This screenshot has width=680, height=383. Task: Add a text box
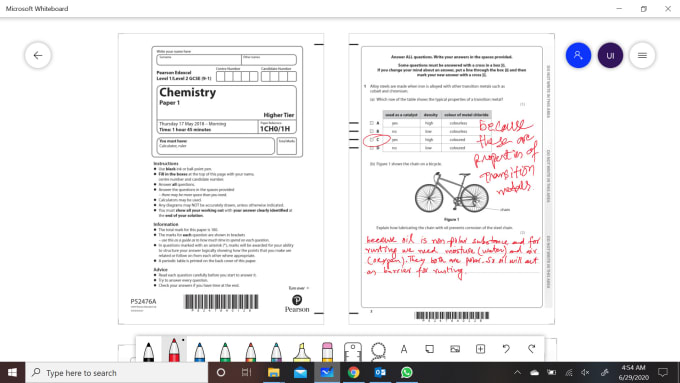[404, 349]
